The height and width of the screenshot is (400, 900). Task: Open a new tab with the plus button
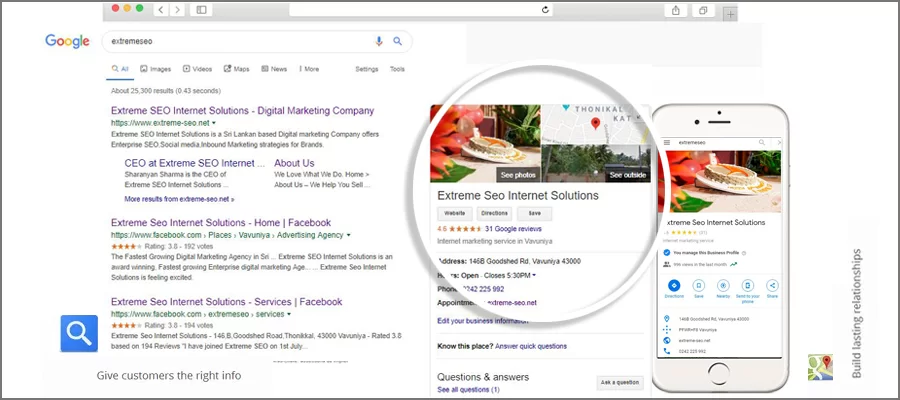coord(730,14)
